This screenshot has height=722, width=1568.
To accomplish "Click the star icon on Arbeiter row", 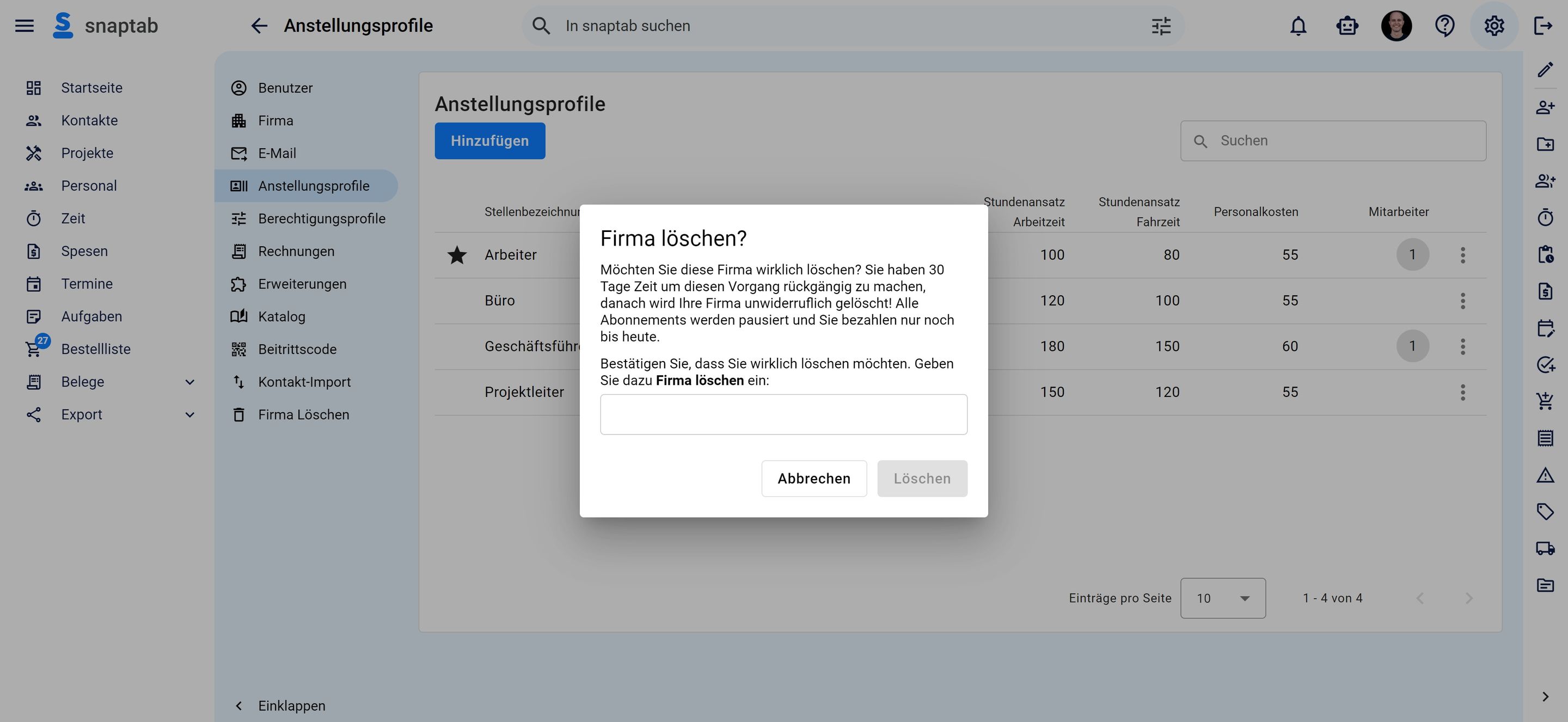I will [457, 254].
